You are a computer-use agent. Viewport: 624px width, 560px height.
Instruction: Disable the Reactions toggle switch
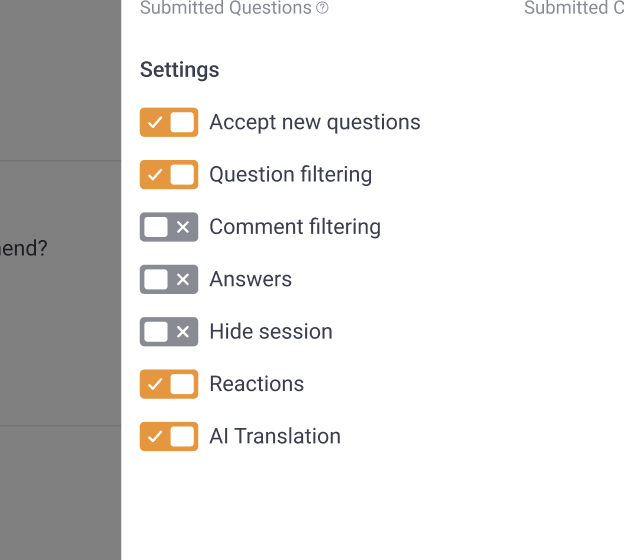(169, 384)
